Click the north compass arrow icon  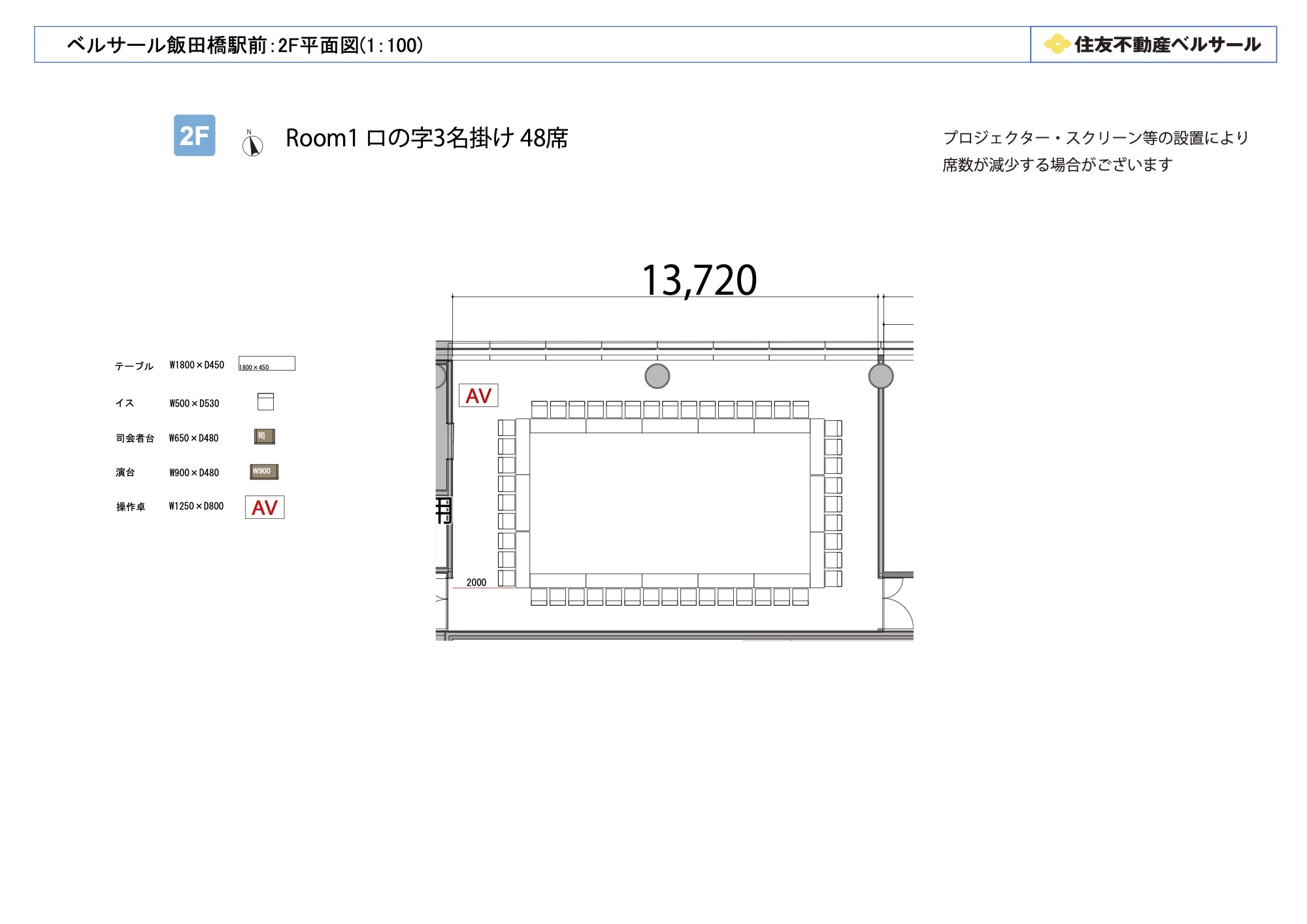pos(252,143)
